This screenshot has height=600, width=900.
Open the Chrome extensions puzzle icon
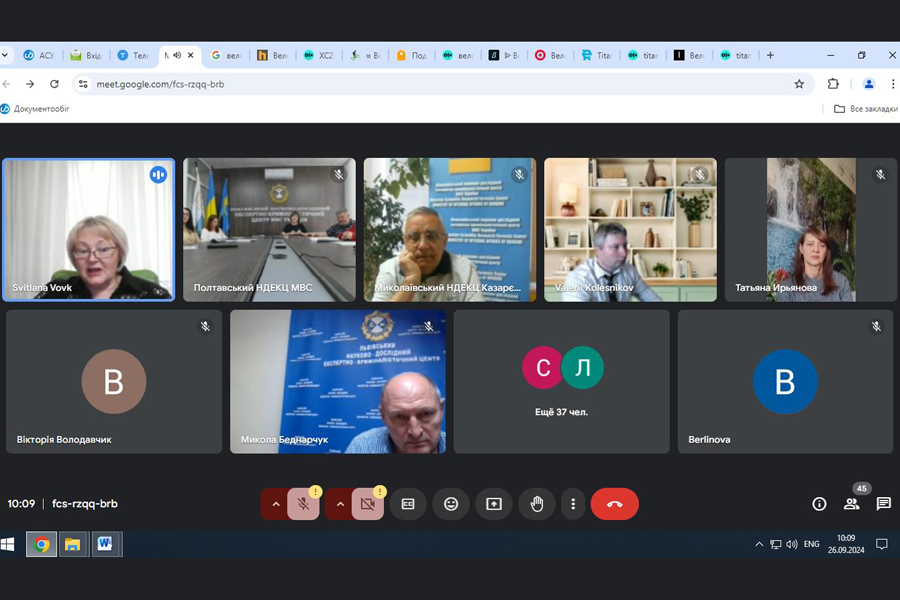(833, 84)
